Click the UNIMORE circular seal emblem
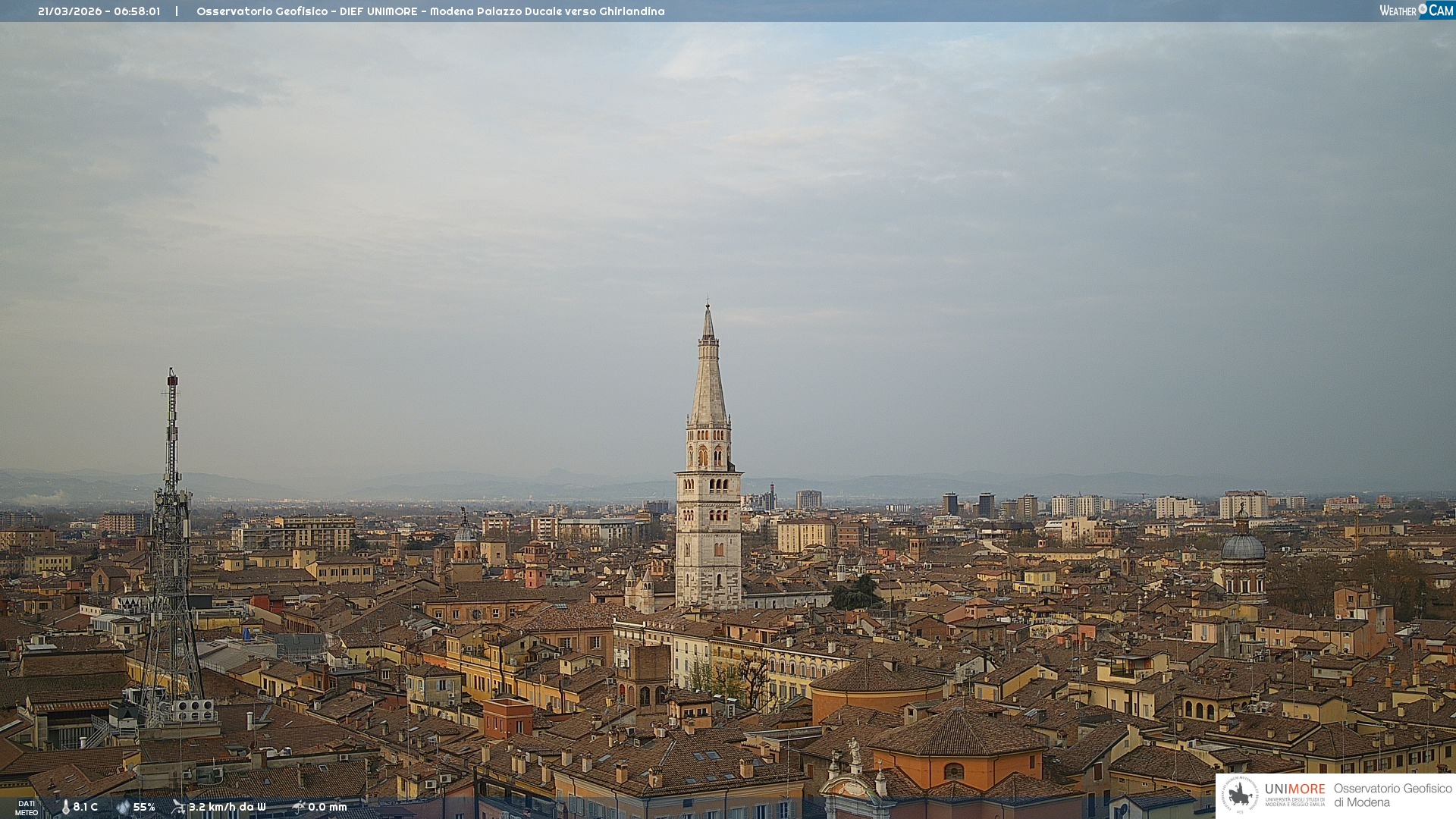This screenshot has width=1456, height=819. [x=1240, y=795]
